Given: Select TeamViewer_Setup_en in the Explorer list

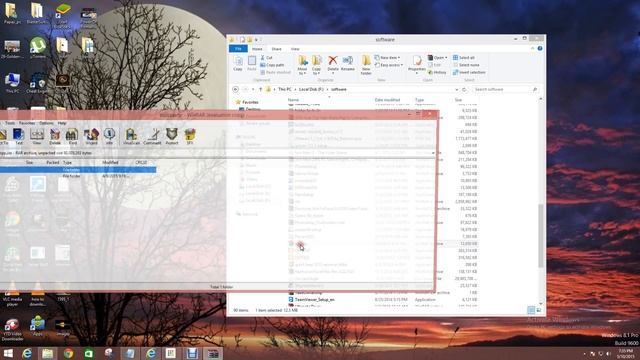Looking at the screenshot, I should point(314,300).
